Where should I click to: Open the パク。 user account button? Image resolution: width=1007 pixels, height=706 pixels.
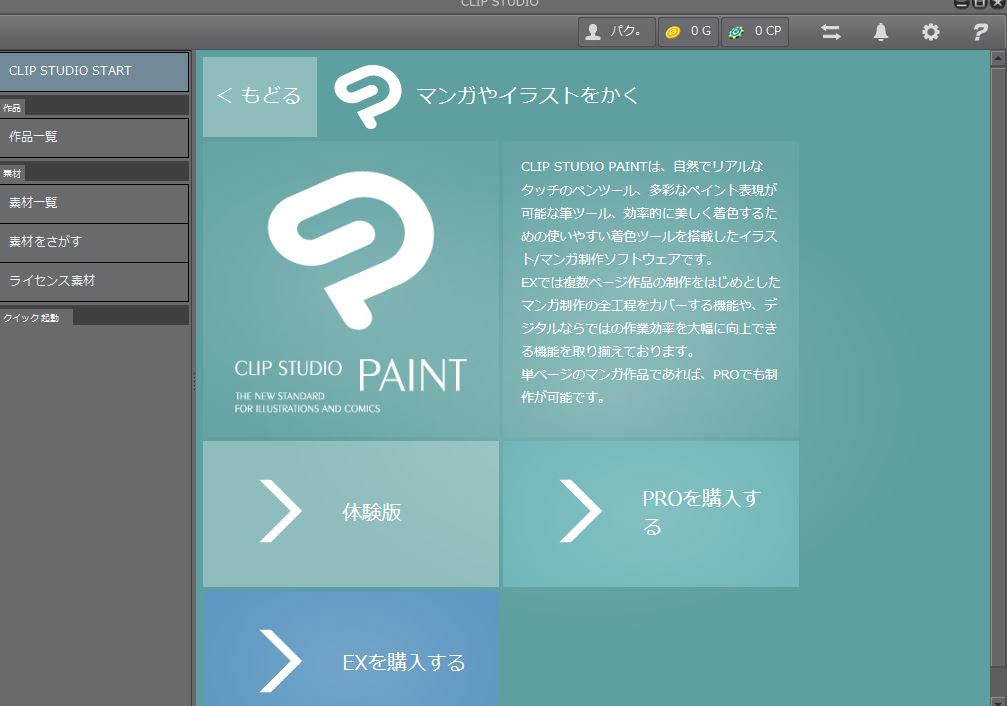pyautogui.click(x=616, y=31)
